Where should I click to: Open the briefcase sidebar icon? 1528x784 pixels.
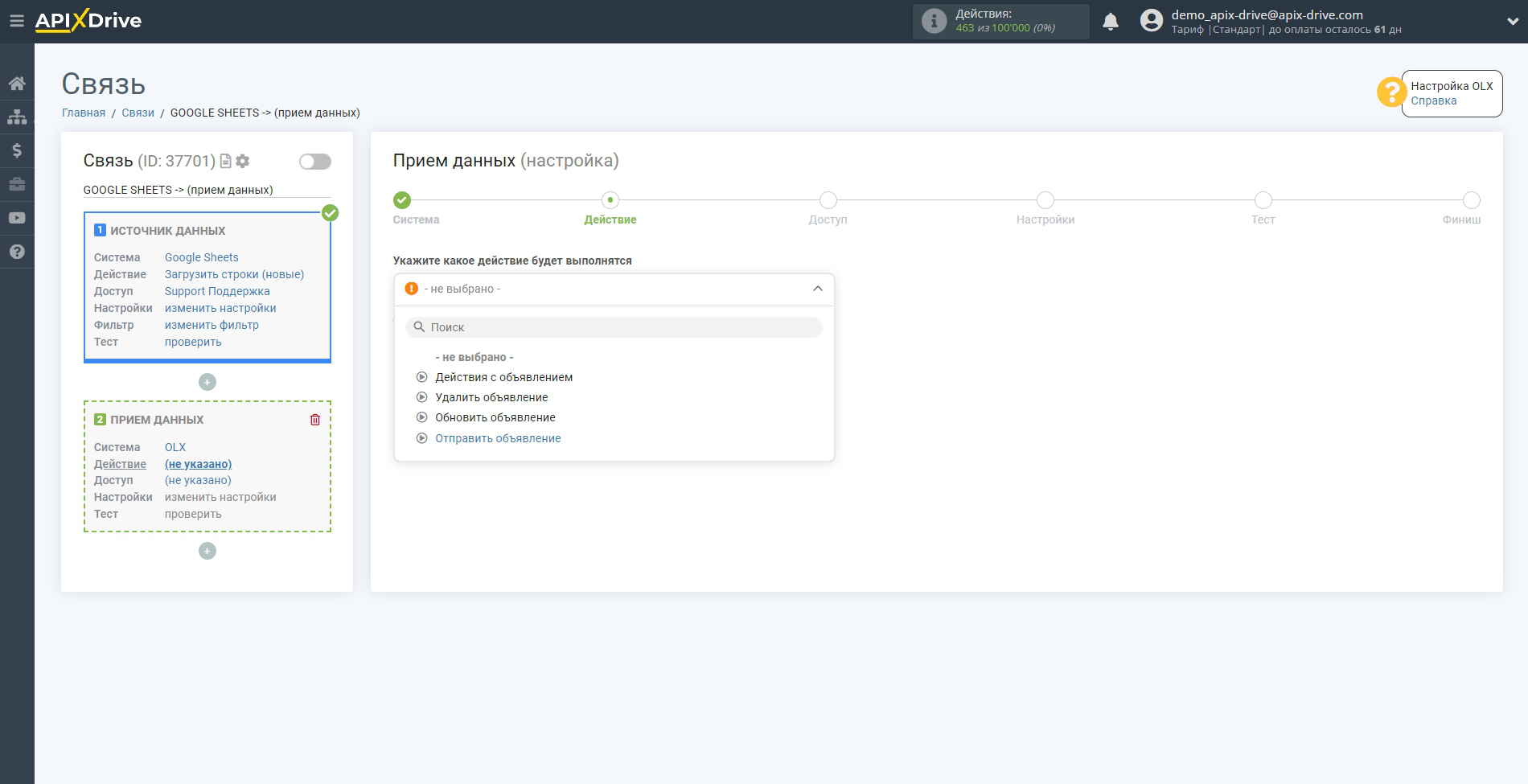click(x=17, y=184)
